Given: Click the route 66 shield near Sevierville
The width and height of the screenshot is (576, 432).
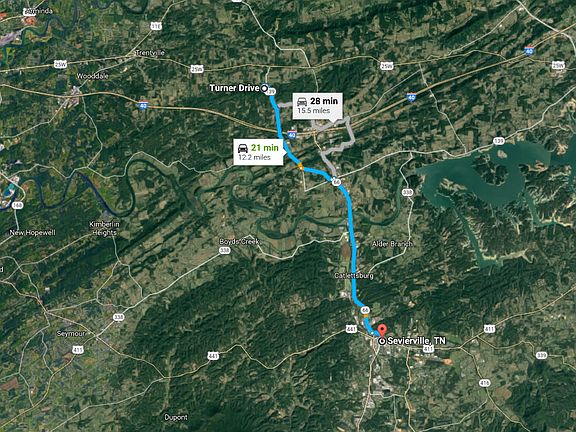Looking at the screenshot, I should (x=365, y=310).
